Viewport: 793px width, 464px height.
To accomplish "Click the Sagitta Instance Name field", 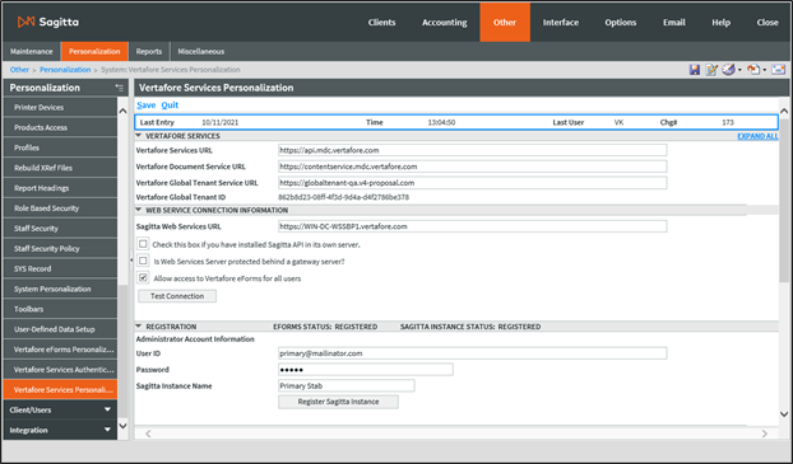I will click(x=346, y=385).
